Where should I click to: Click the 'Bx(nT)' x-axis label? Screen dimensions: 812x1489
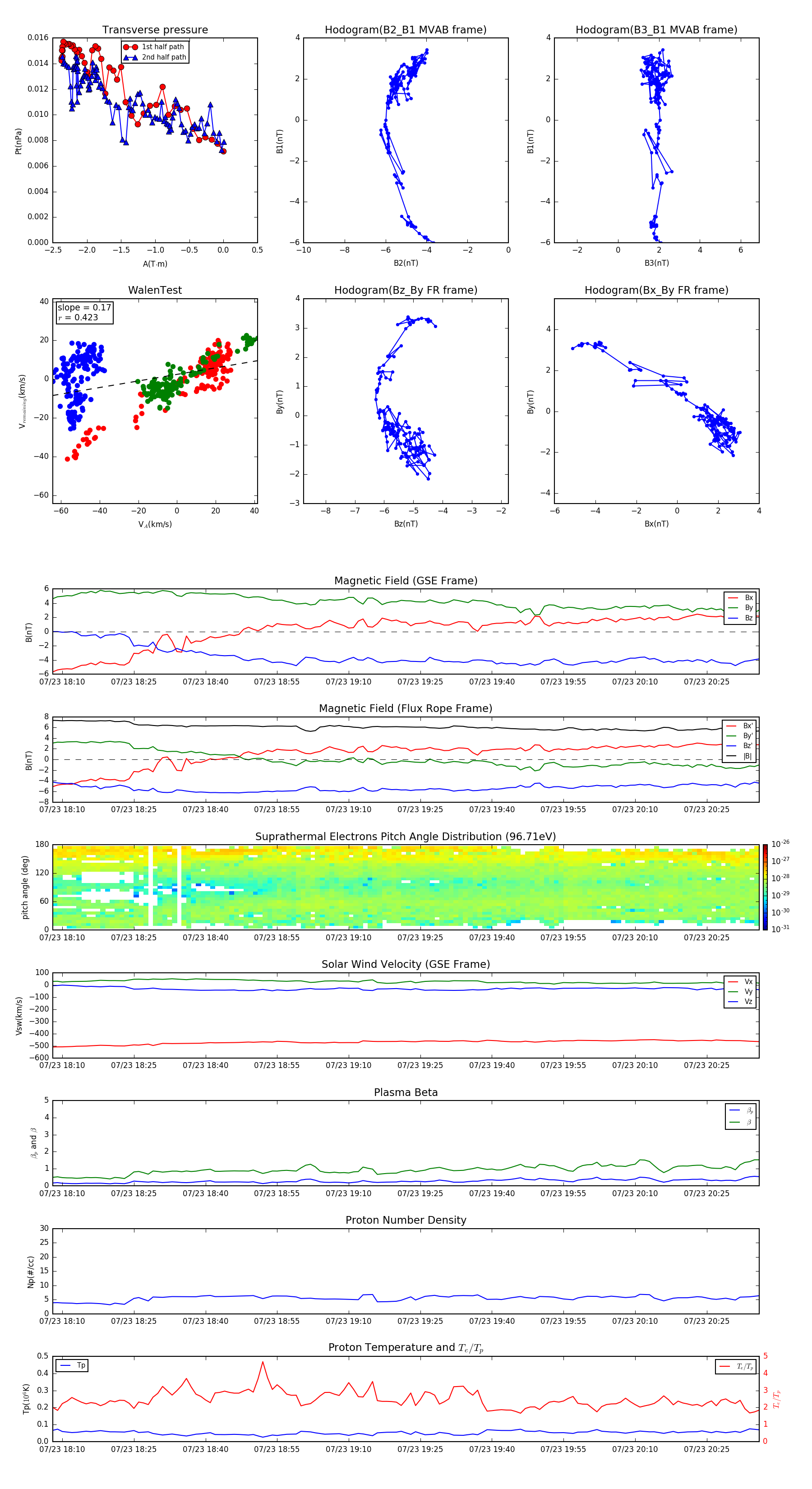click(x=656, y=524)
